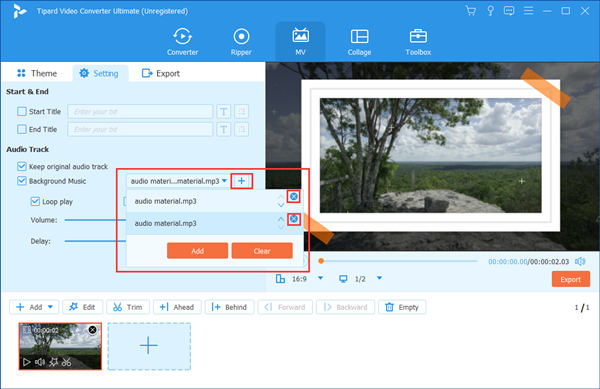Click the preview playback progress slider

pyautogui.click(x=399, y=261)
